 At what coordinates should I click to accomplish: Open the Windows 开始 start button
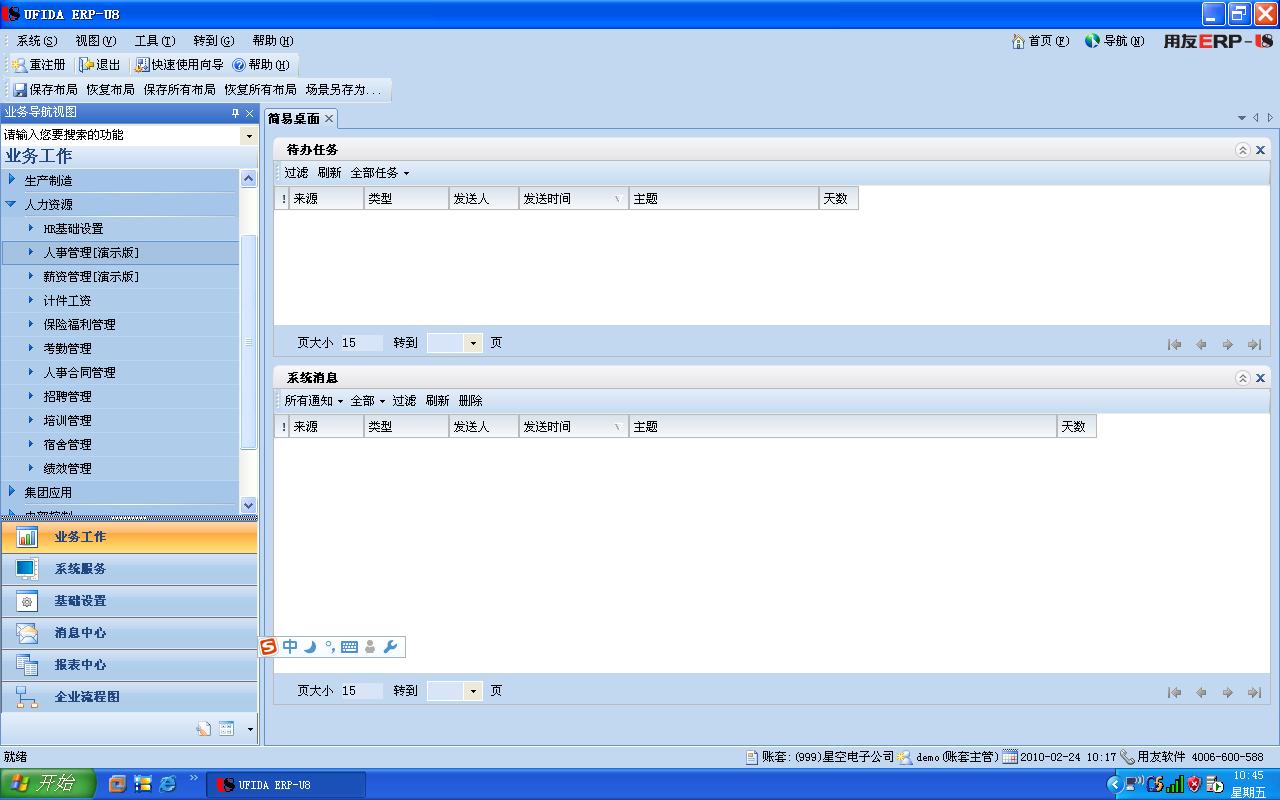tap(48, 784)
